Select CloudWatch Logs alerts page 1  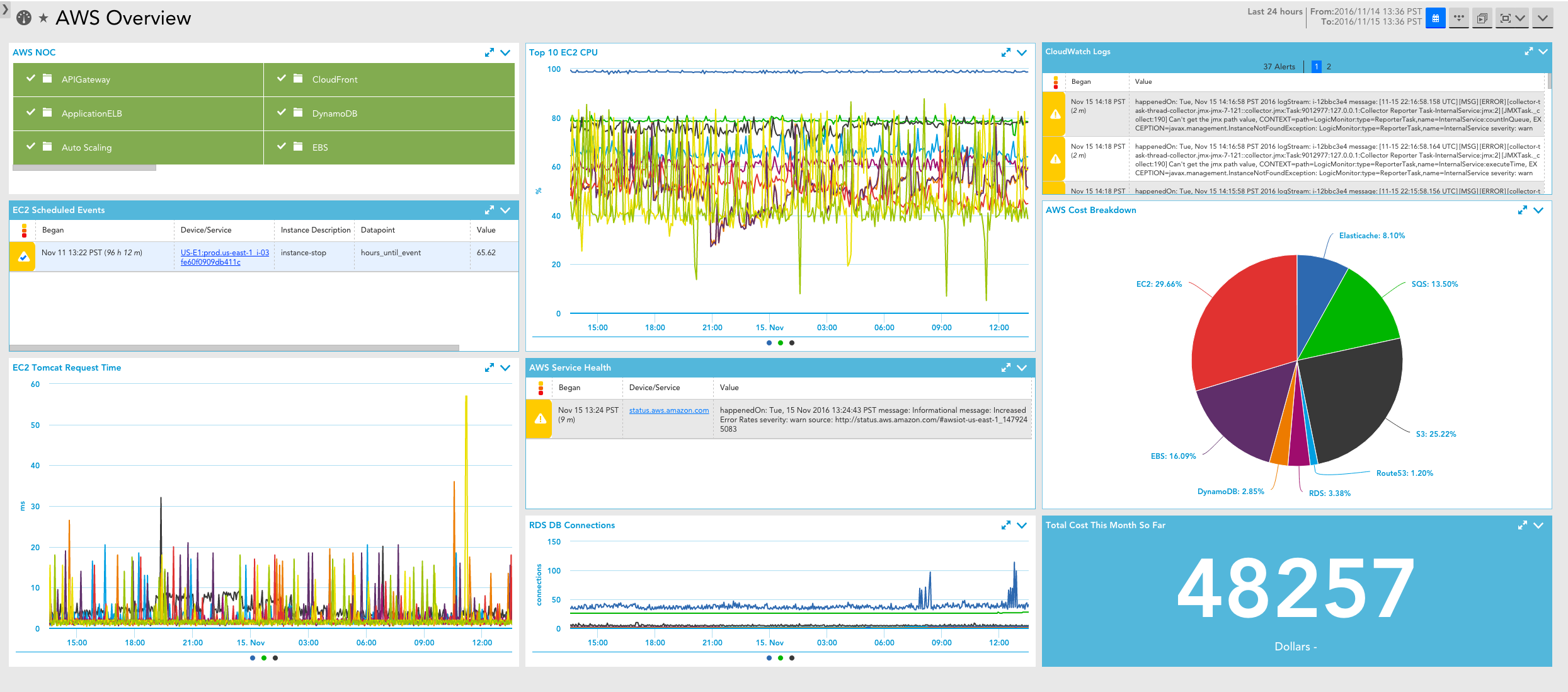(x=1316, y=67)
